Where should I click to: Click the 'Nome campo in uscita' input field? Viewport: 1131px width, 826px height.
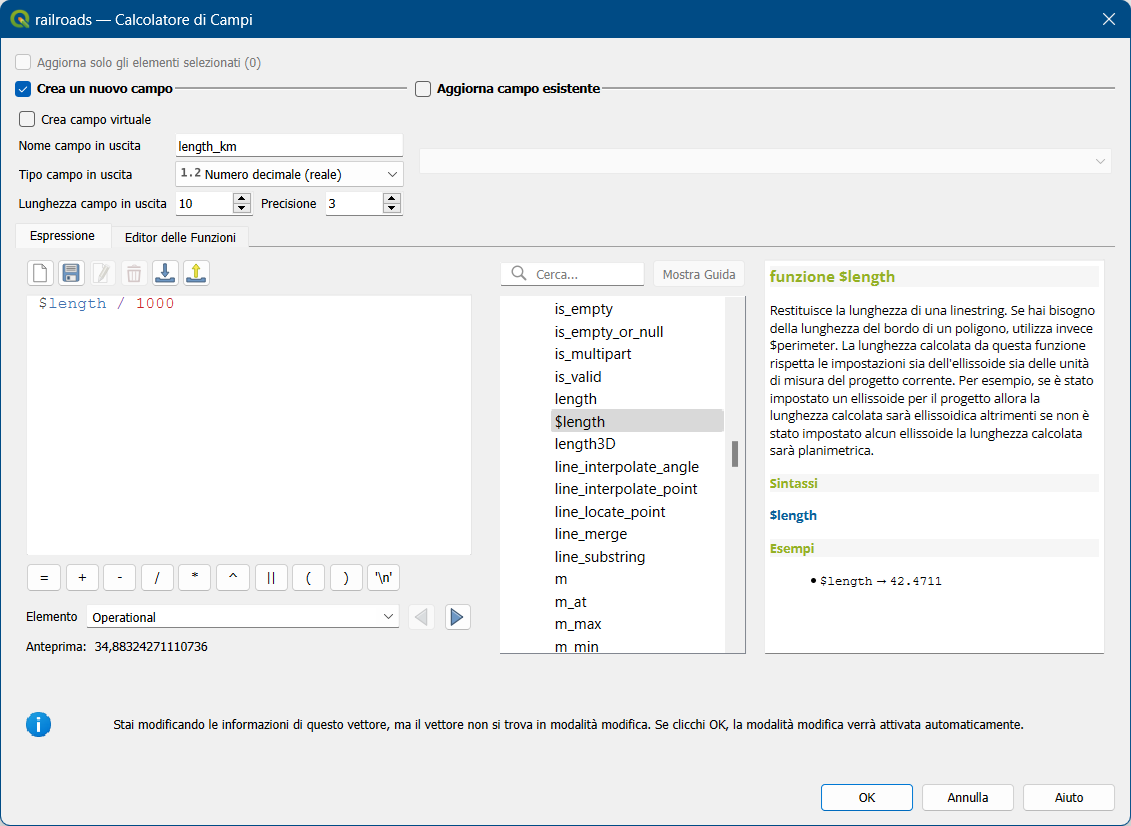pyautogui.click(x=289, y=146)
